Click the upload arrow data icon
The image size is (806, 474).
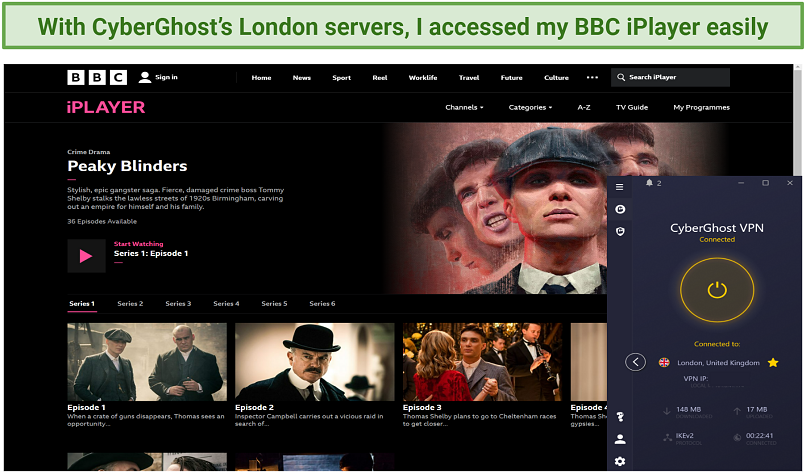click(x=737, y=411)
